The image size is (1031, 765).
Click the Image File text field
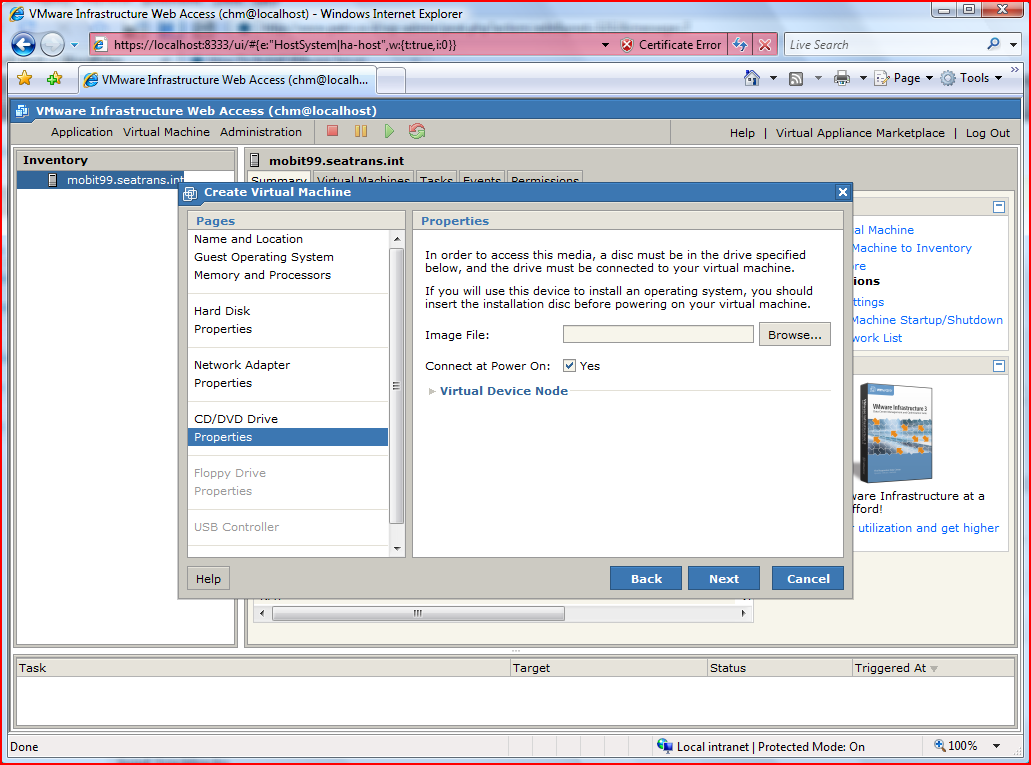pos(658,334)
